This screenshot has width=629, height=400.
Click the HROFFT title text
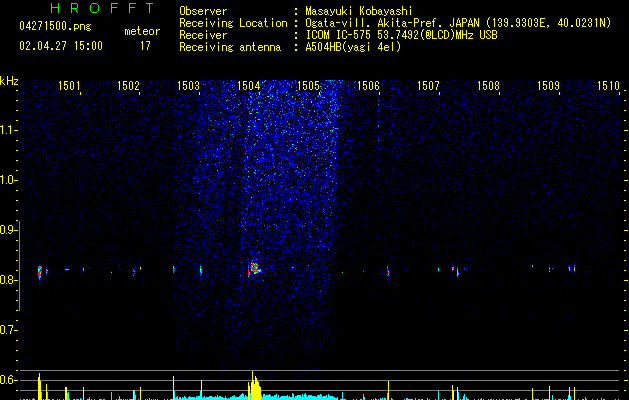click(x=102, y=8)
